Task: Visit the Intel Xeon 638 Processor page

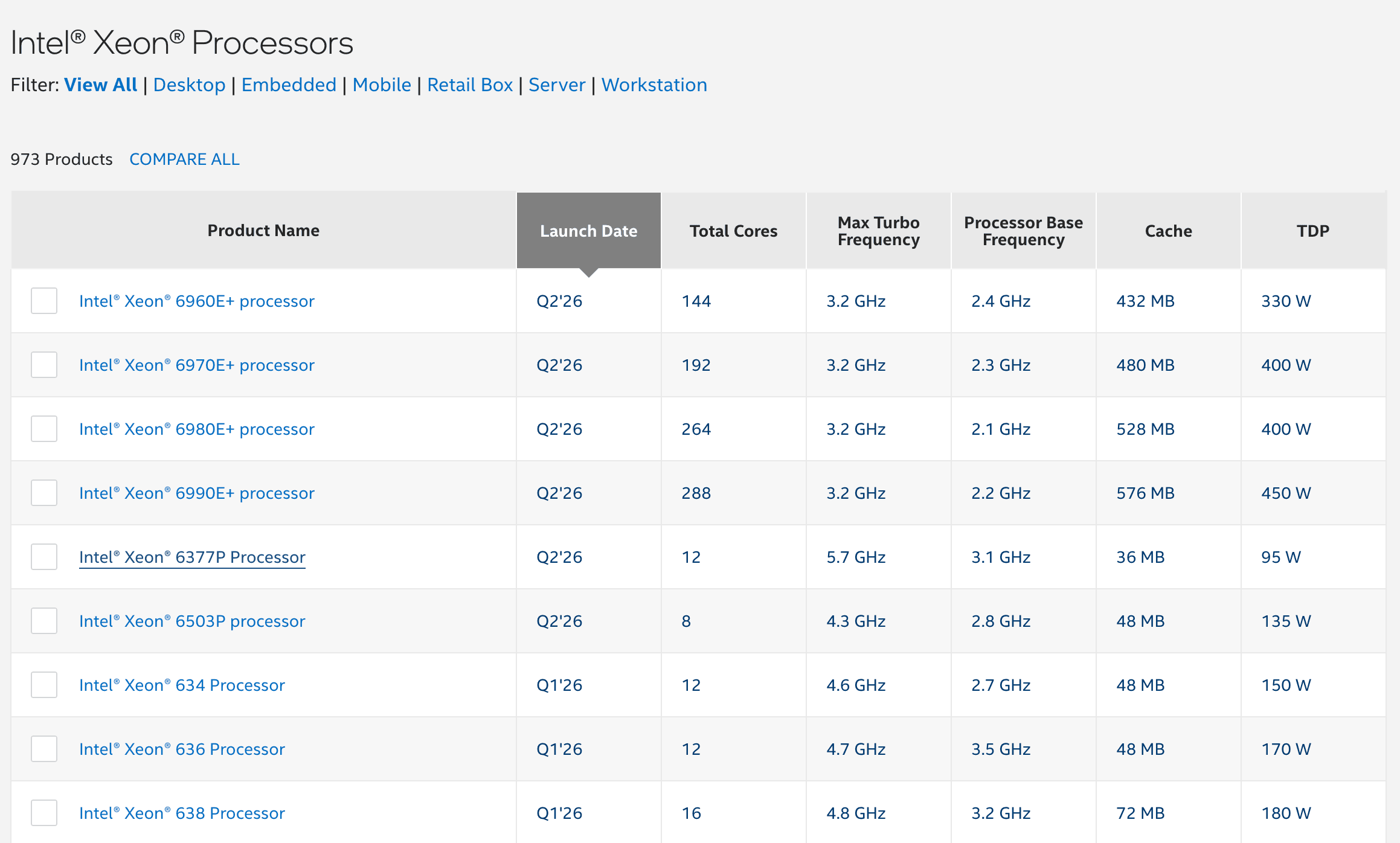Action: [182, 813]
